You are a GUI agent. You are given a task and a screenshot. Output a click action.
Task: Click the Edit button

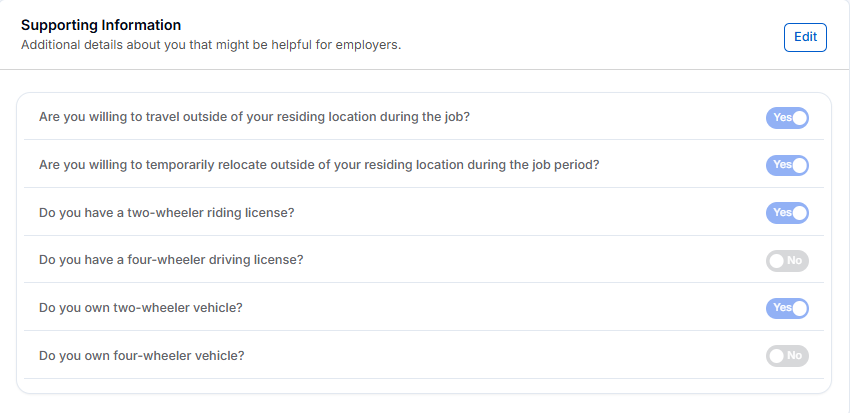[x=805, y=37]
